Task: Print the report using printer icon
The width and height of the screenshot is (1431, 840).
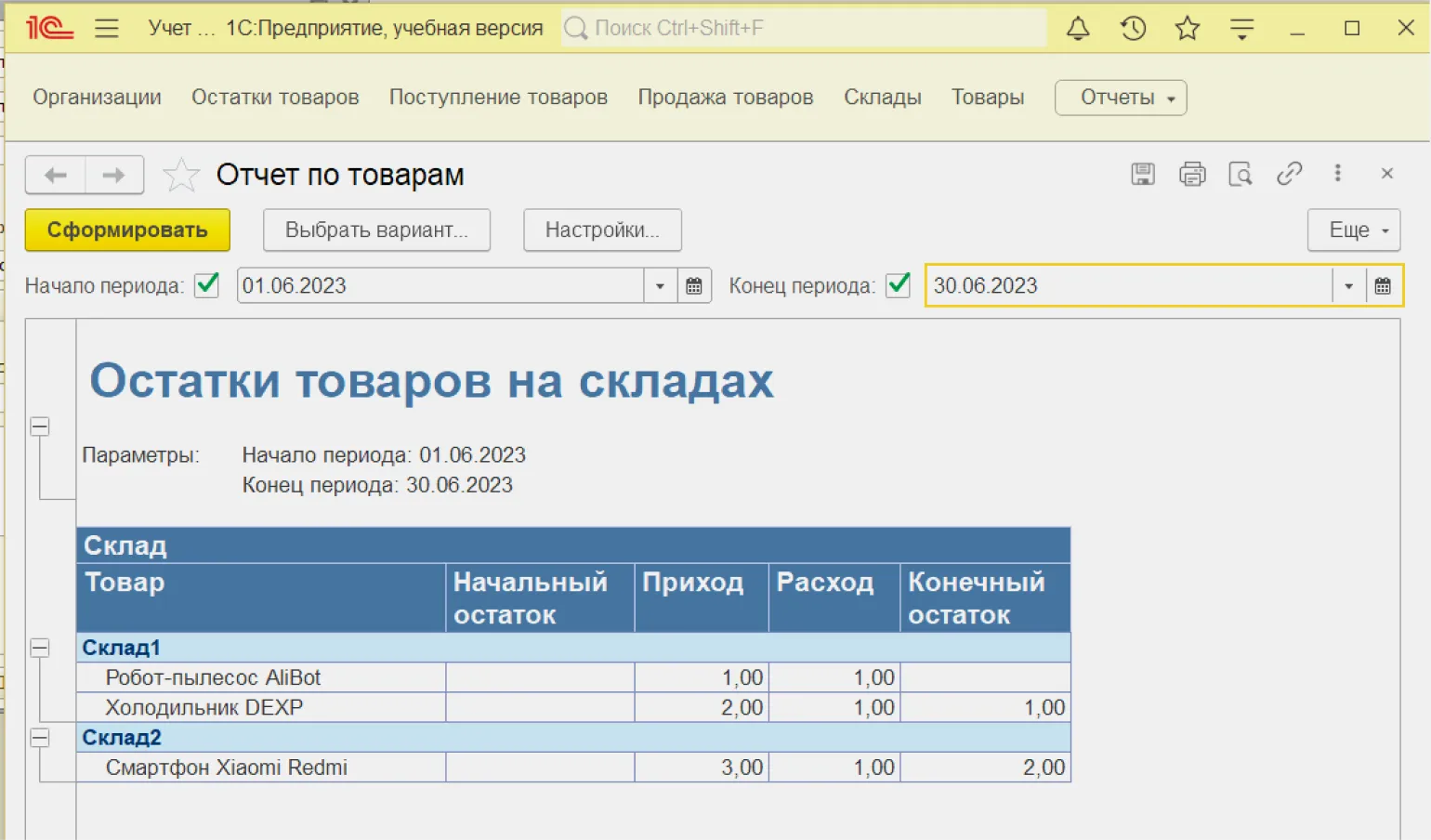Action: tap(1192, 174)
